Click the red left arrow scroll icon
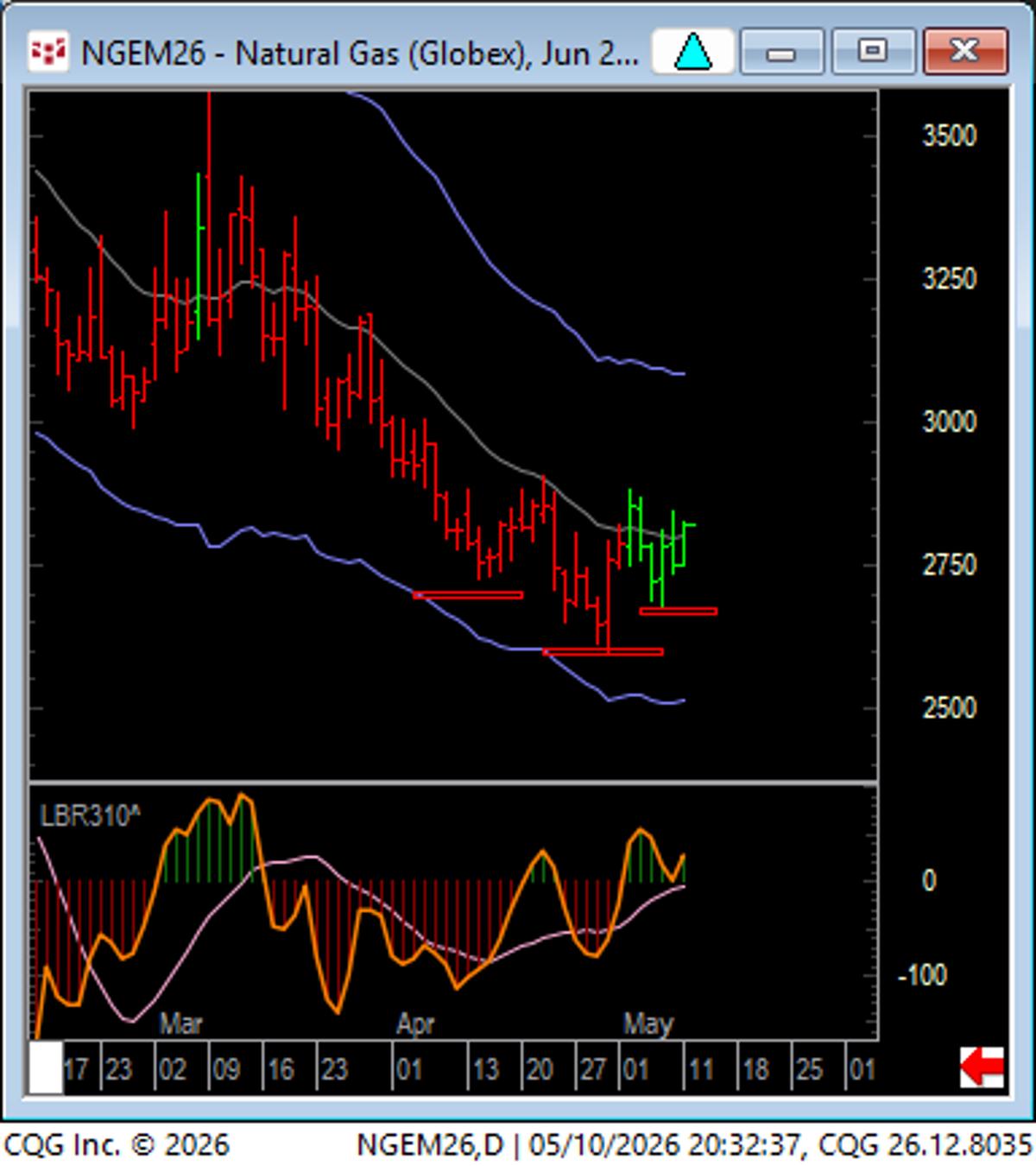The image size is (1036, 1166). [982, 1068]
